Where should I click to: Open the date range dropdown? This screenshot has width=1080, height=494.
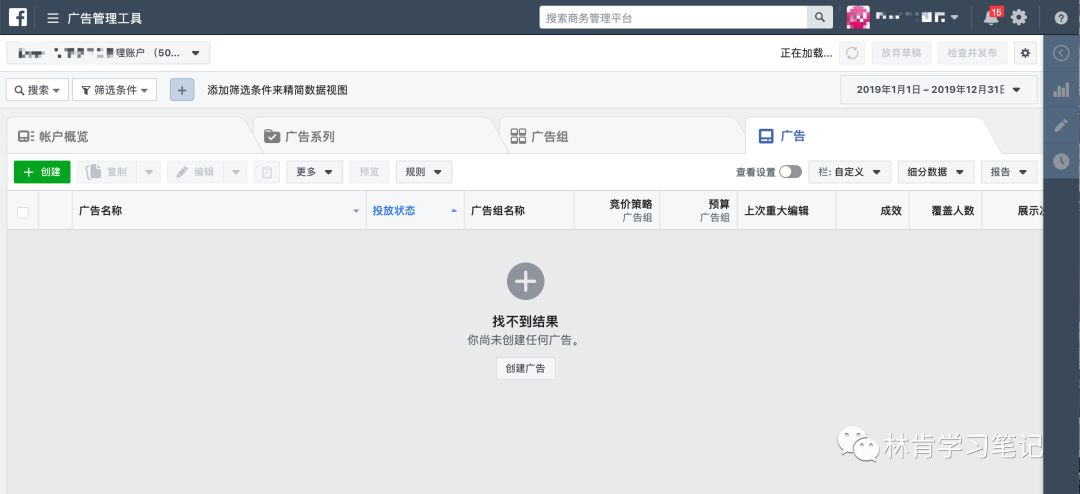click(939, 90)
